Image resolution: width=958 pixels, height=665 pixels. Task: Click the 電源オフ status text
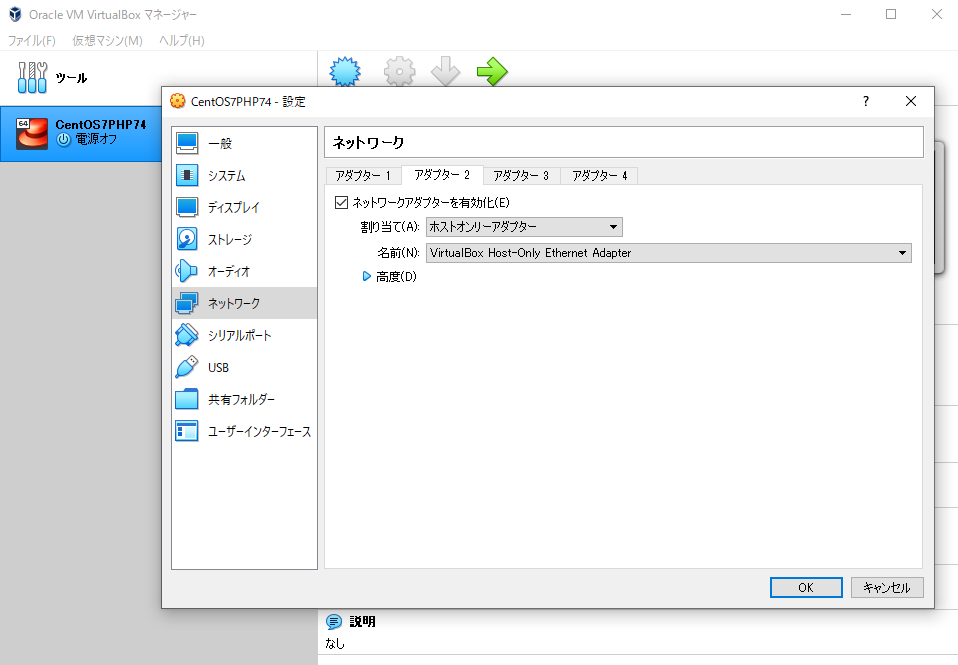[x=96, y=139]
